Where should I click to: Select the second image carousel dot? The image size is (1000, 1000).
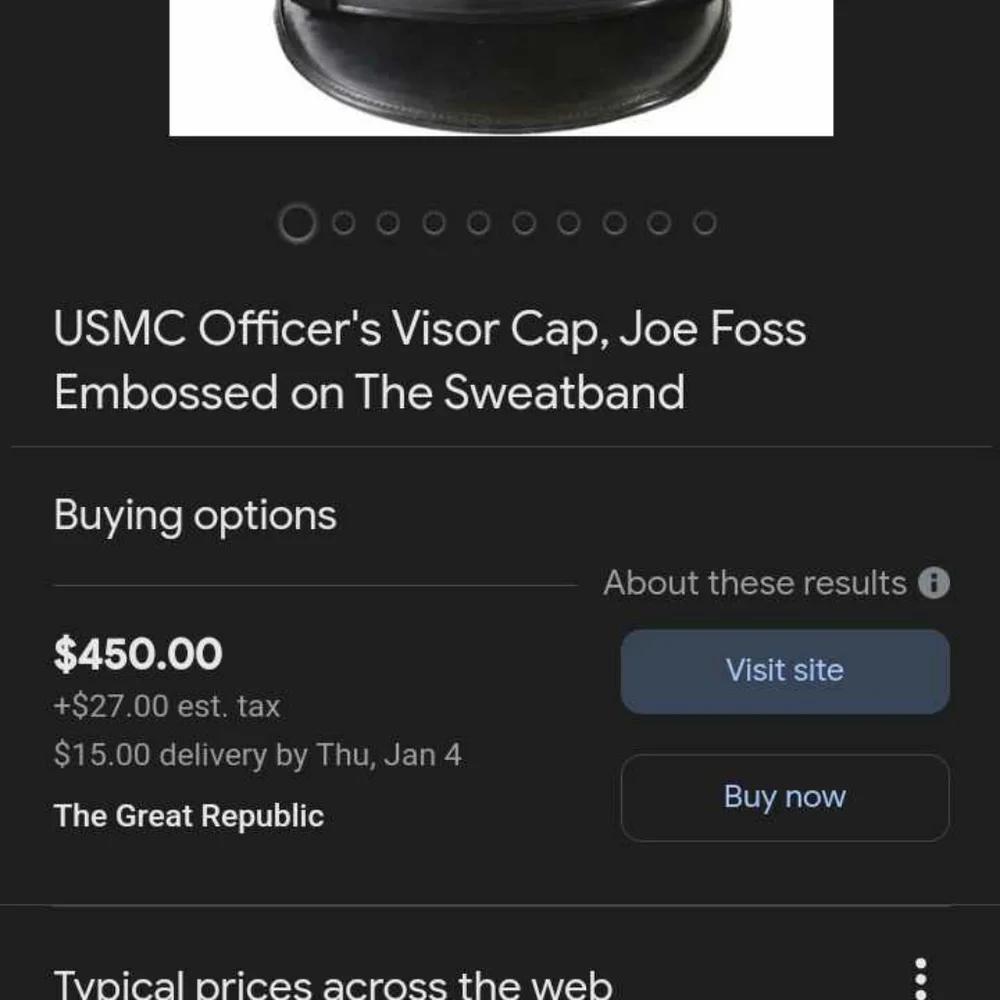[344, 223]
